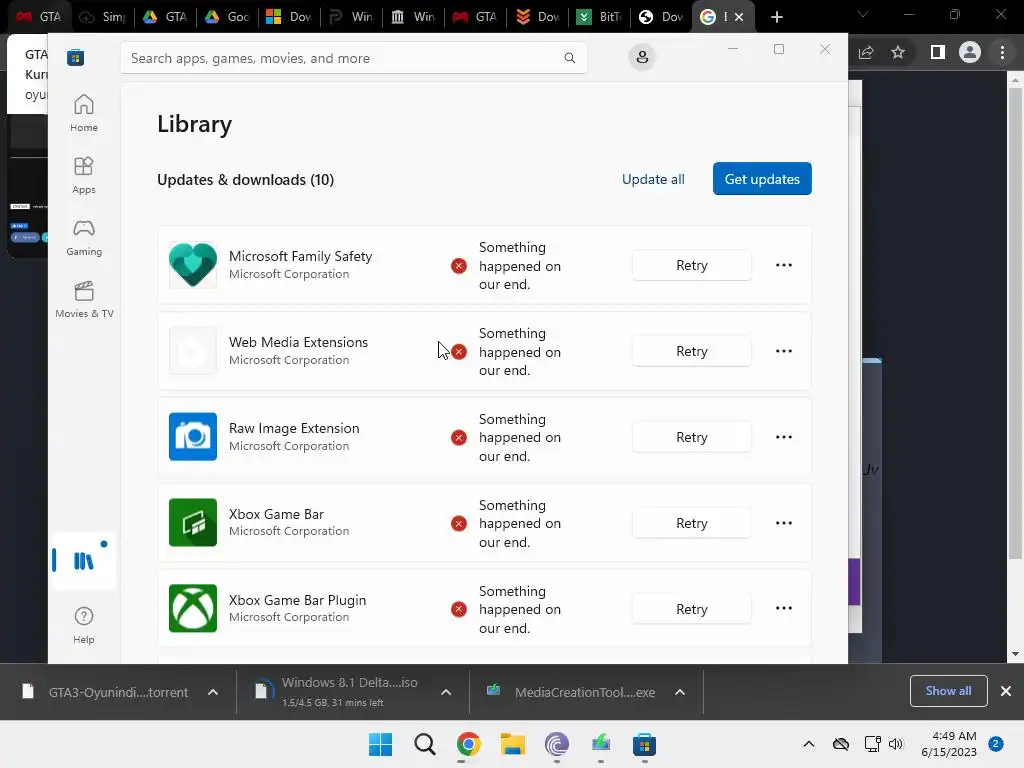Switch to the Sim Chrome tab

point(103,17)
